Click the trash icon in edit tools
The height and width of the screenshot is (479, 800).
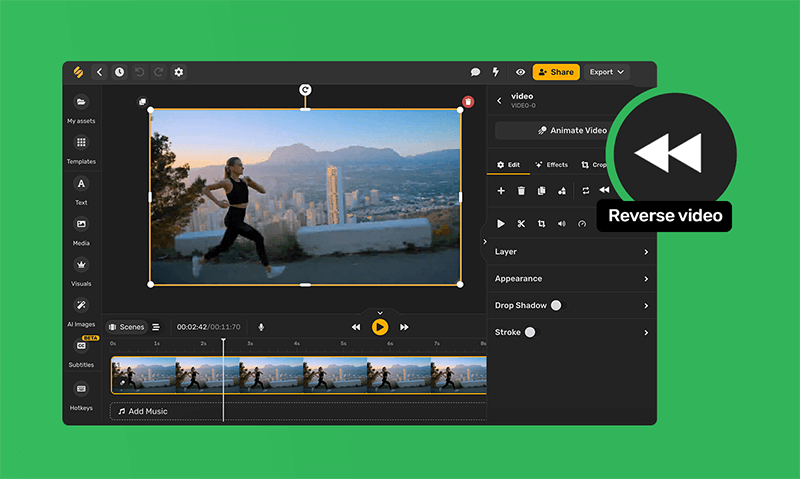tap(521, 191)
